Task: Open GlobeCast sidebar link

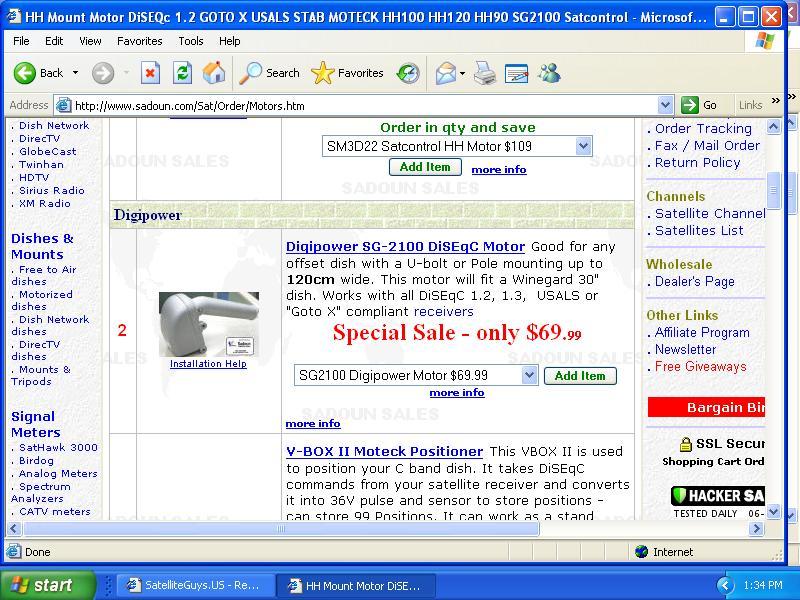Action: point(48,152)
